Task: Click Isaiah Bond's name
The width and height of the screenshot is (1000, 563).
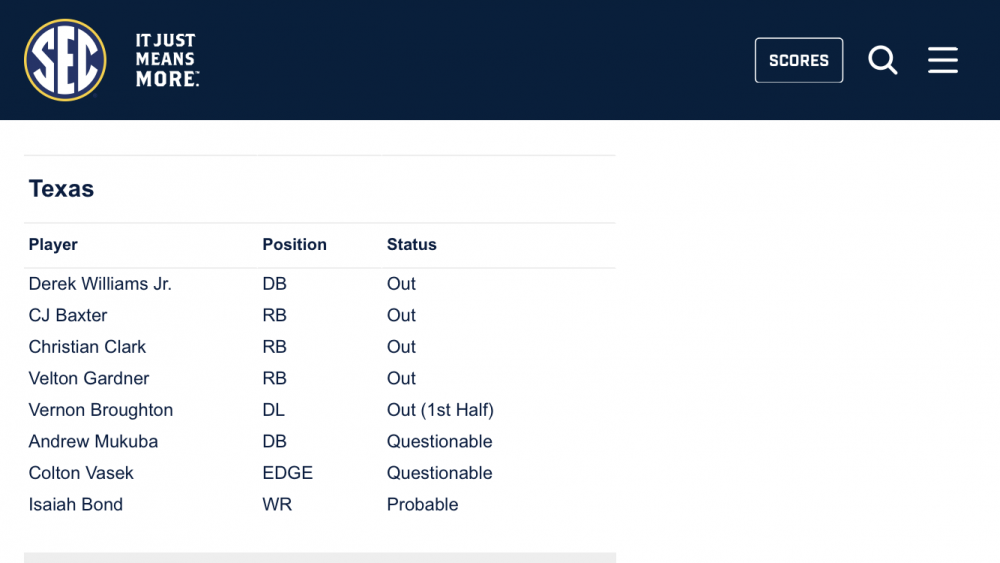Action: pos(75,504)
